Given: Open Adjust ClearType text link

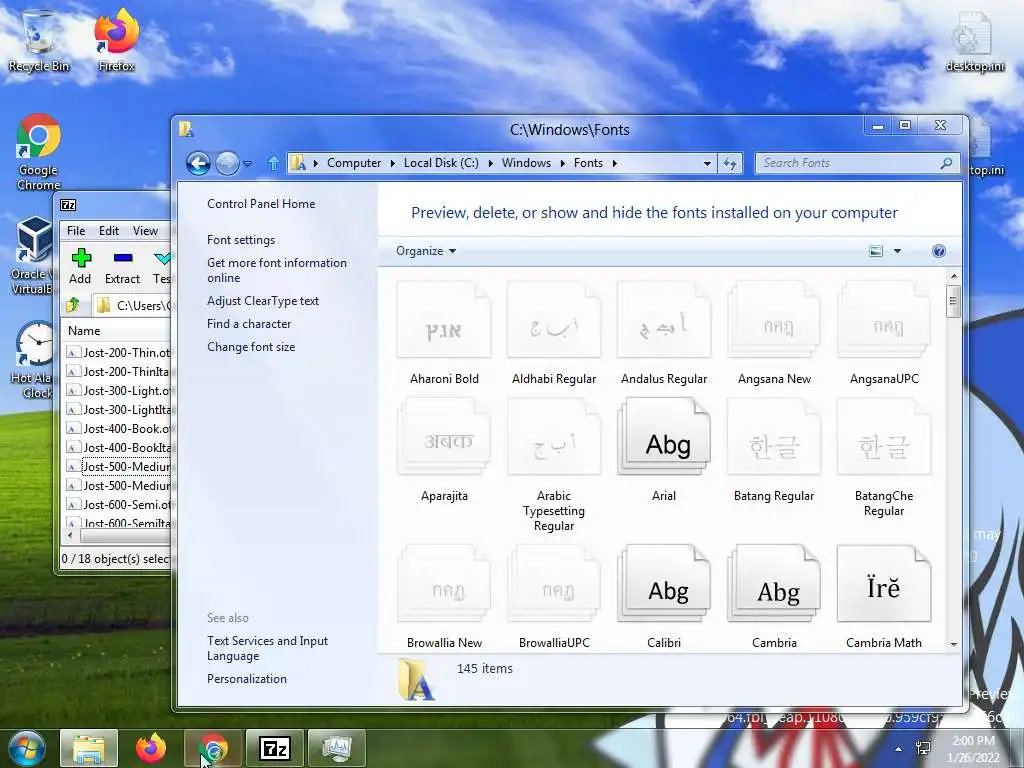Looking at the screenshot, I should 263,300.
